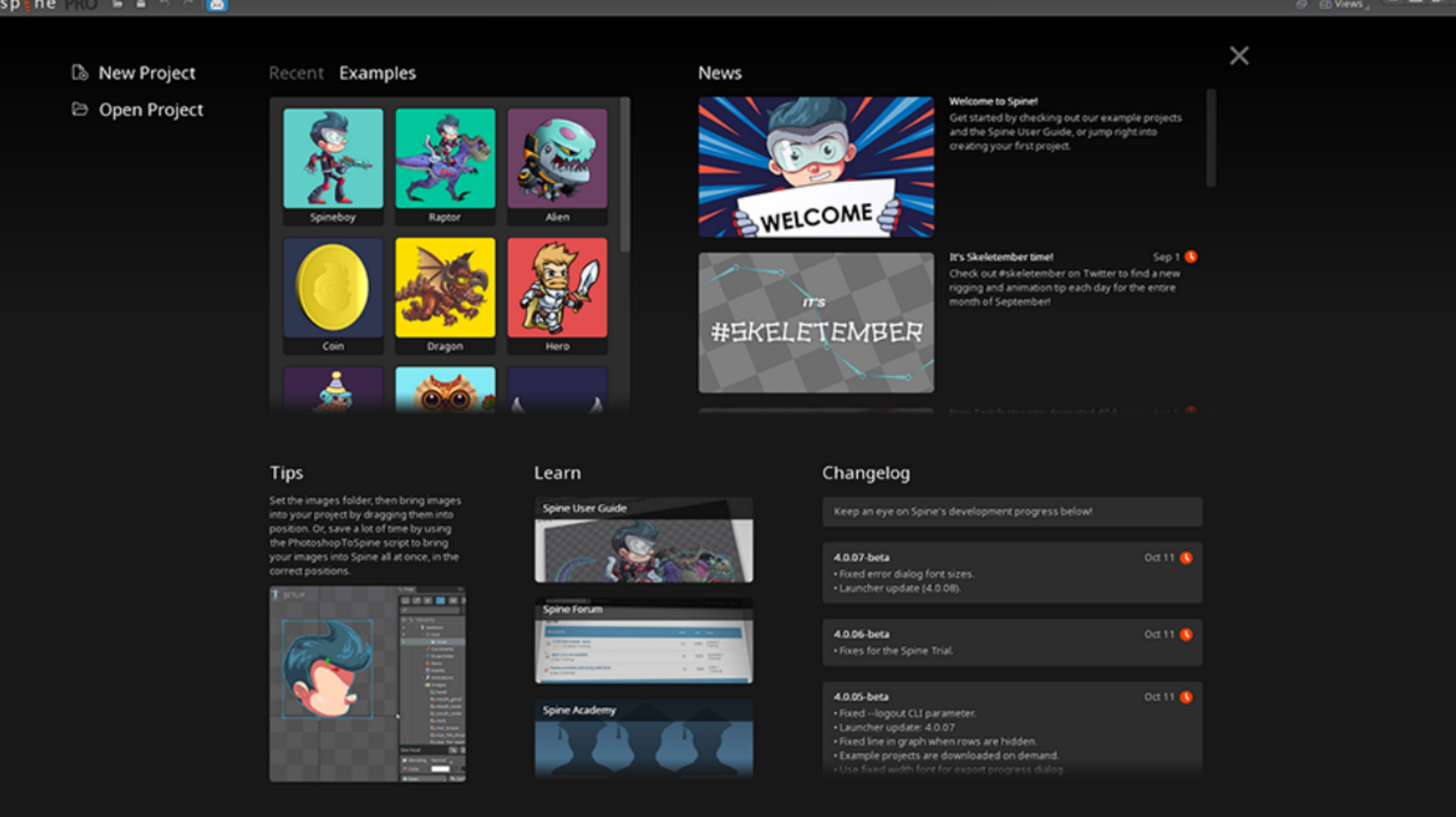Screen dimensions: 1456x817
Task: Click 'Fixed line in graph when rows are hidden.'
Action: click(934, 741)
